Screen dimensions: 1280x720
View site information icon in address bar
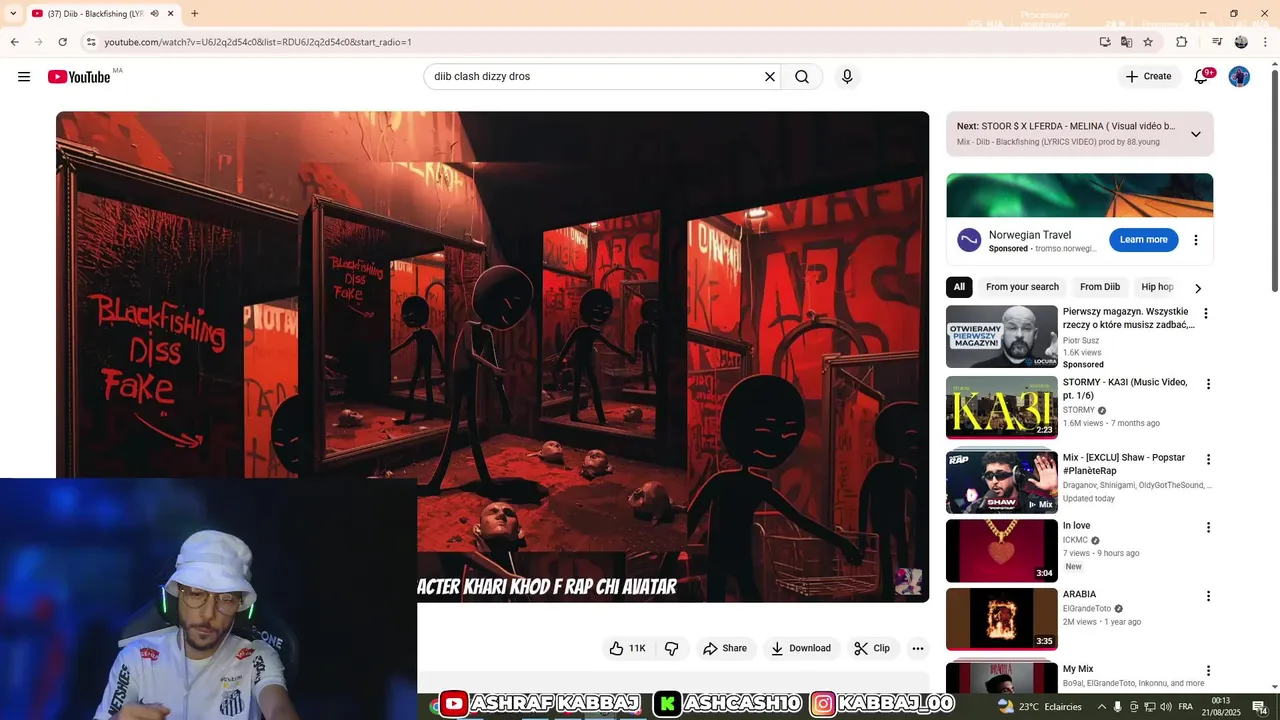90,42
